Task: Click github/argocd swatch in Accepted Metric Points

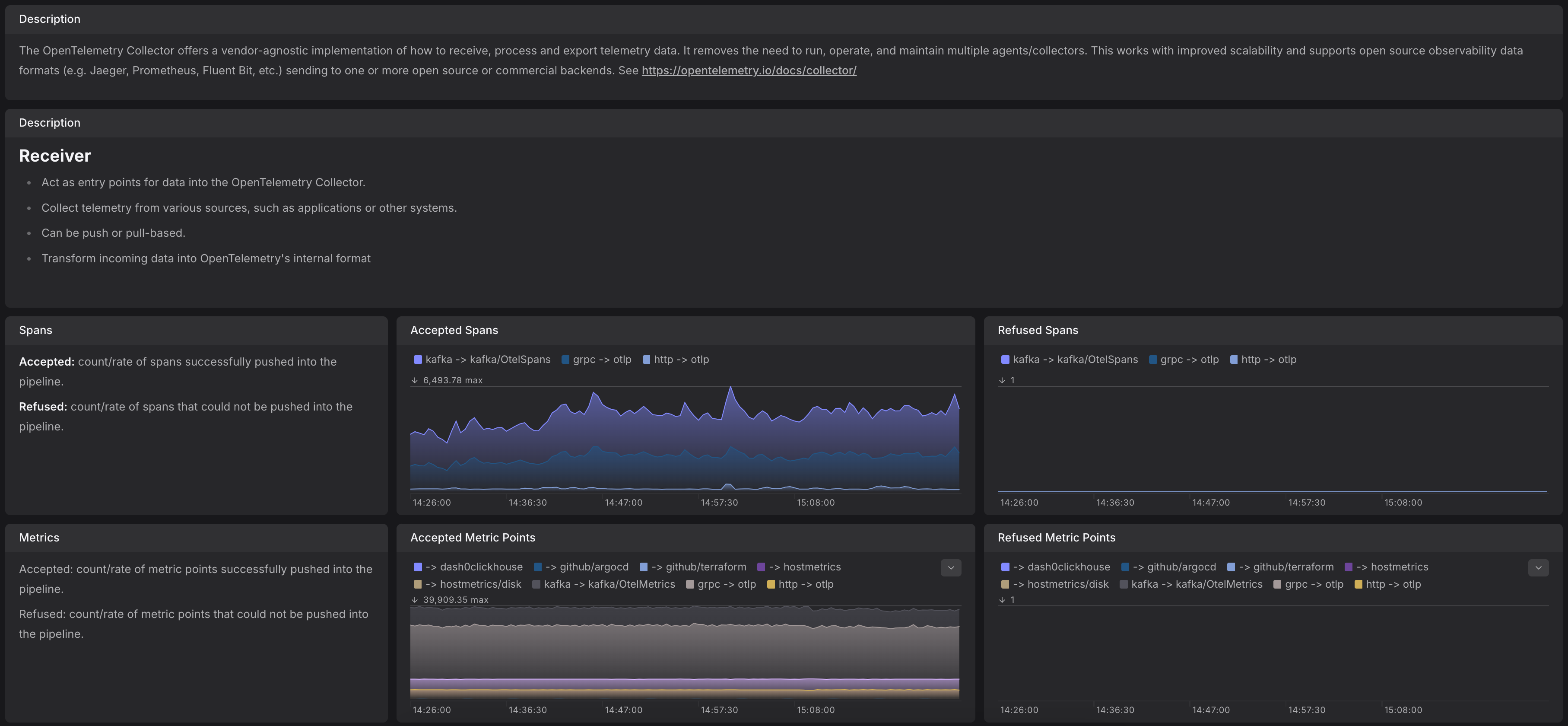Action: [x=537, y=567]
